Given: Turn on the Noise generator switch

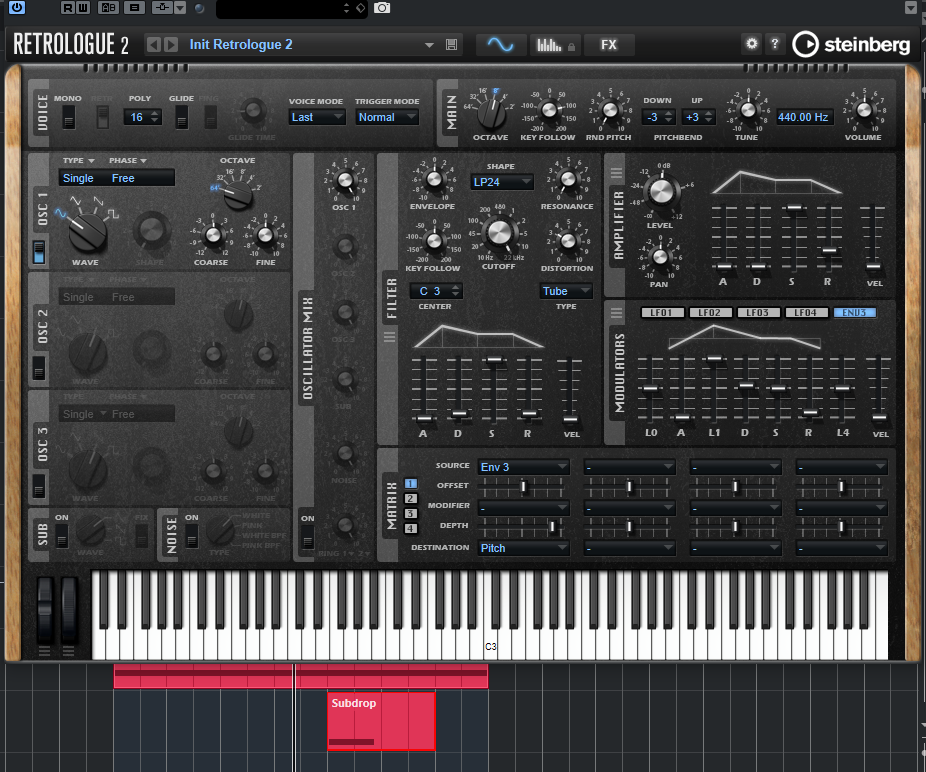Looking at the screenshot, I should pos(191,536).
